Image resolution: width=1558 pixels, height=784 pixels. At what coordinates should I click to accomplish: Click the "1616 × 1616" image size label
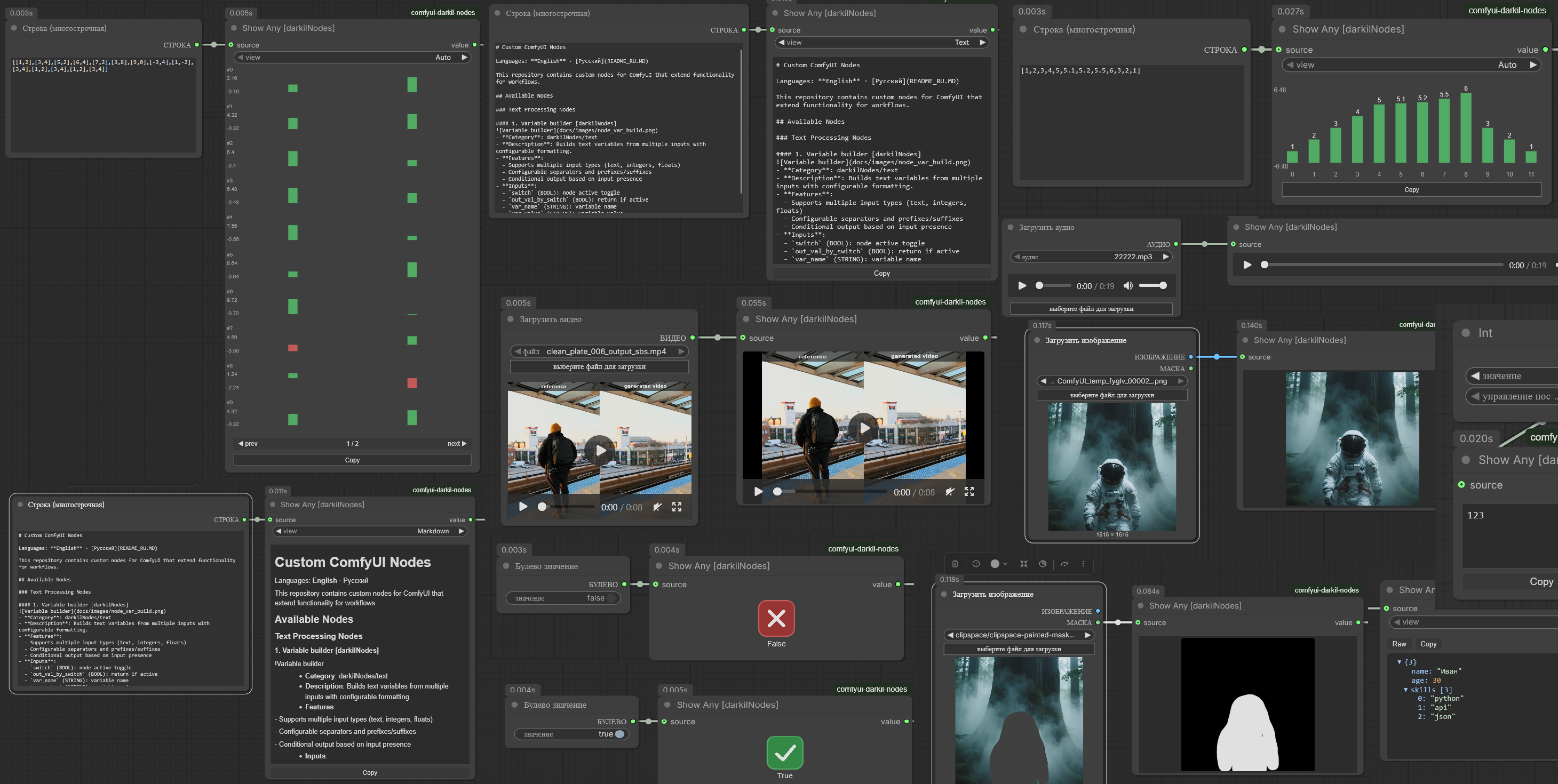1111,534
